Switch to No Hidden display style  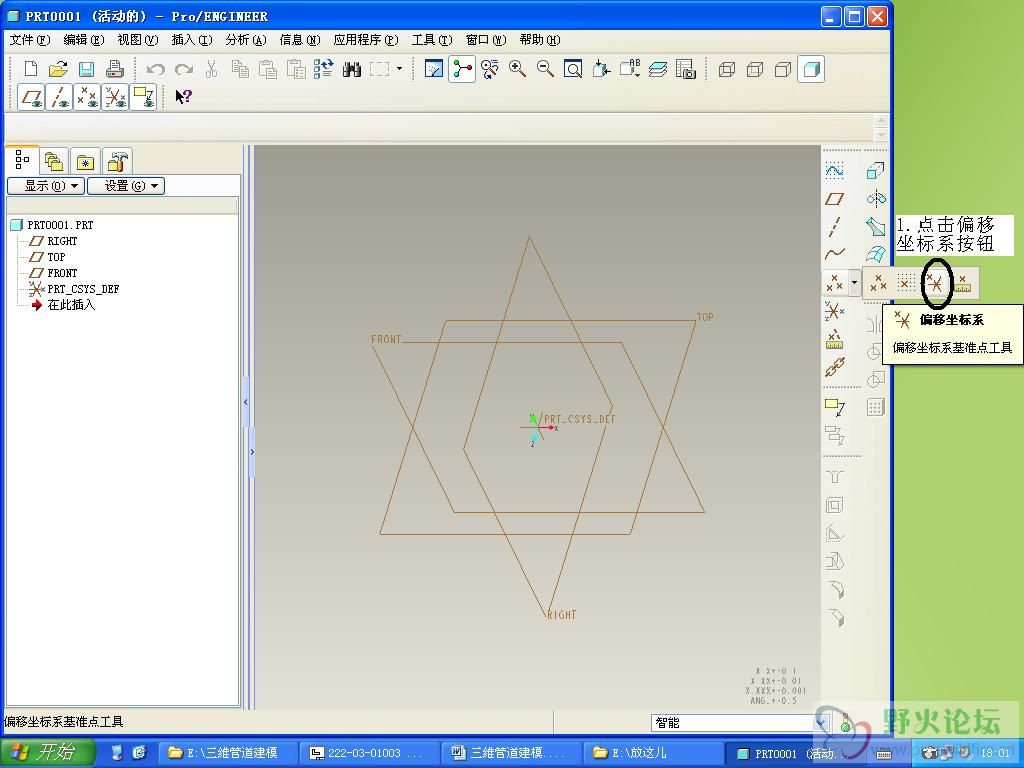point(783,69)
